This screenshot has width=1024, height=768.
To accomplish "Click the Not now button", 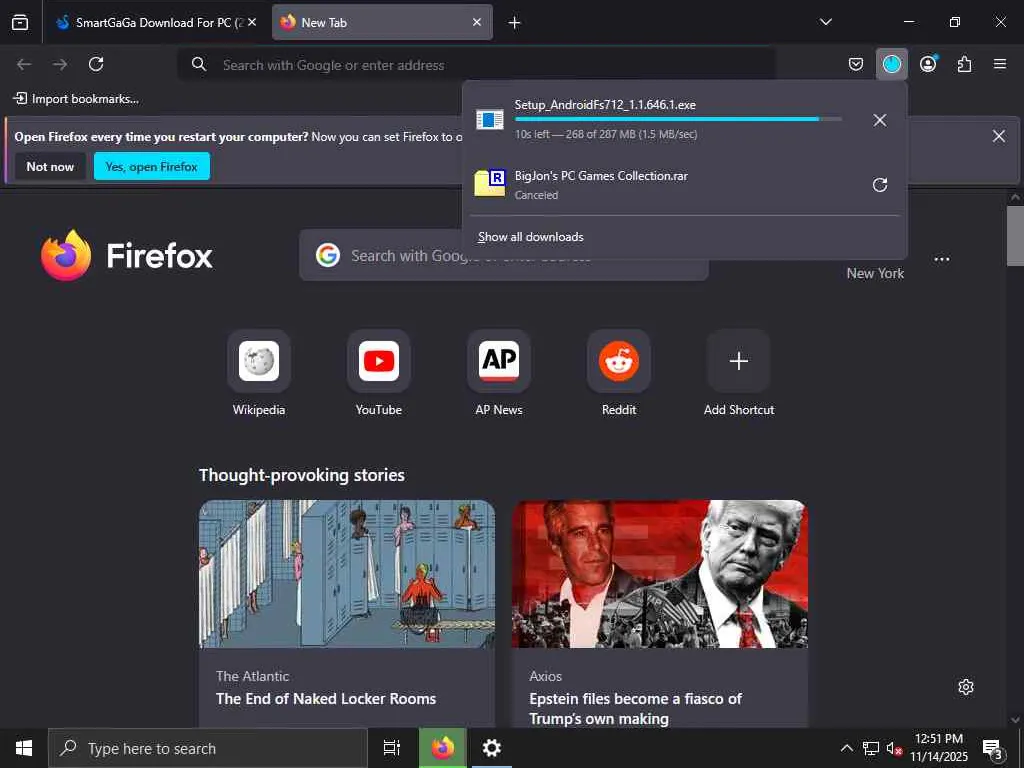I will 50,167.
